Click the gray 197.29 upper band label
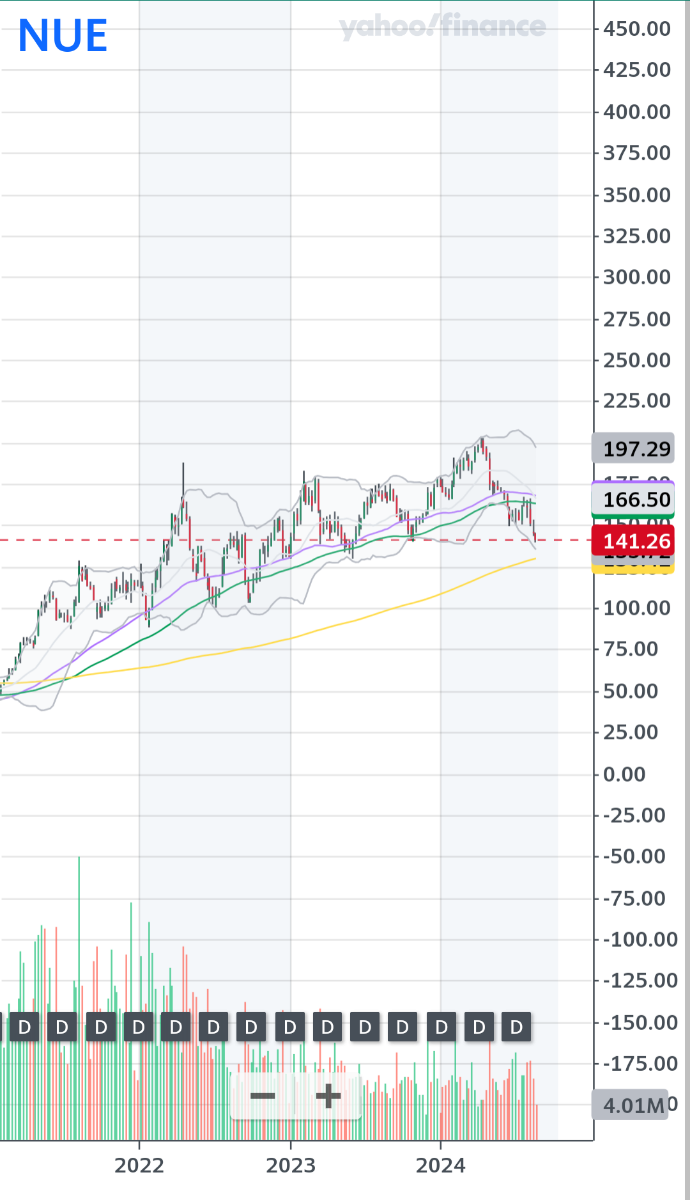Image resolution: width=690 pixels, height=1200 pixels. pyautogui.click(x=632, y=448)
